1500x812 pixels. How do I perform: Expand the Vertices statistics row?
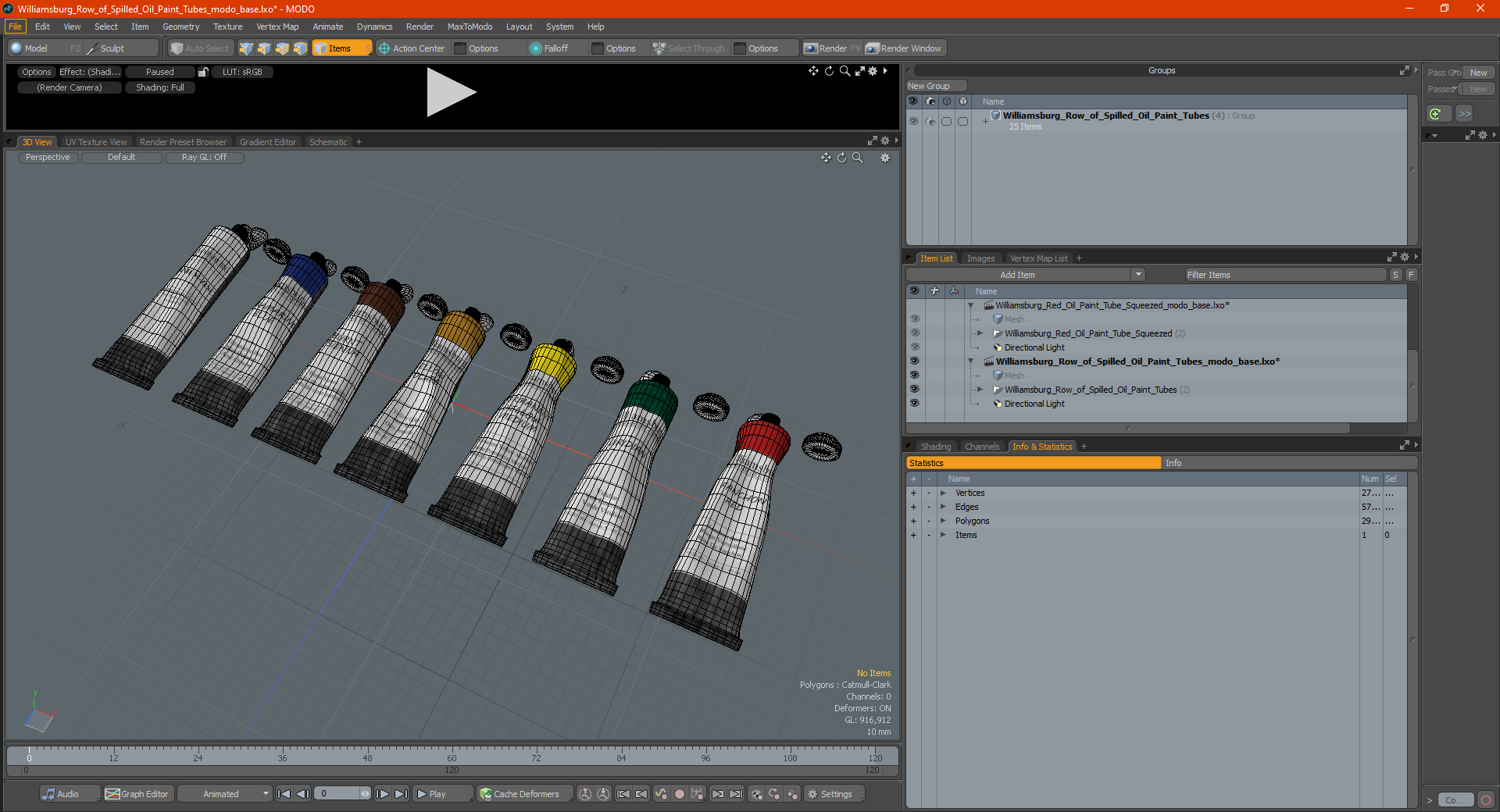943,493
